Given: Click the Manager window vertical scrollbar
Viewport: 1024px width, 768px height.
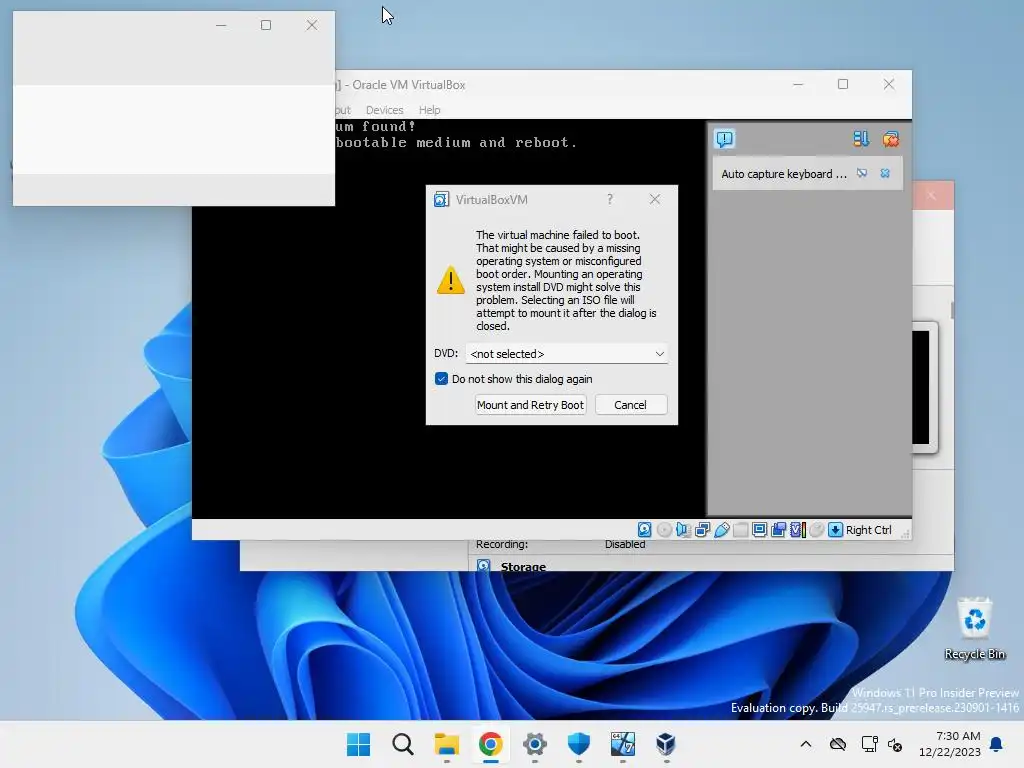Looking at the screenshot, I should (952, 310).
